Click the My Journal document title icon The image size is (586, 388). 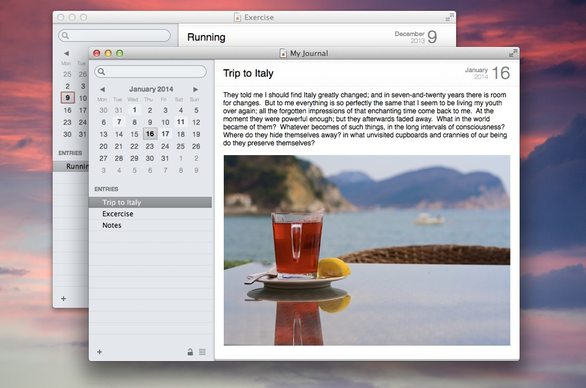[283, 53]
